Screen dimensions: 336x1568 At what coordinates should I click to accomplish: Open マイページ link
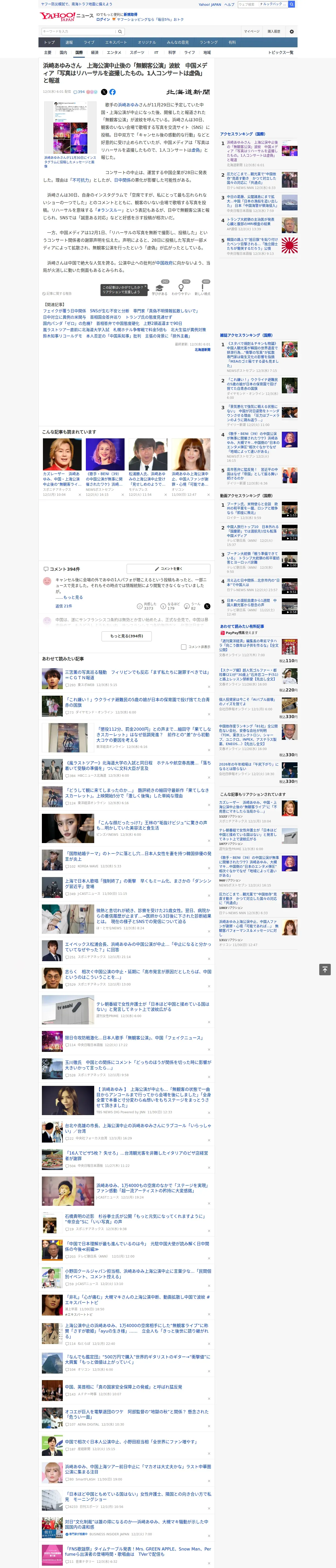(252, 31)
